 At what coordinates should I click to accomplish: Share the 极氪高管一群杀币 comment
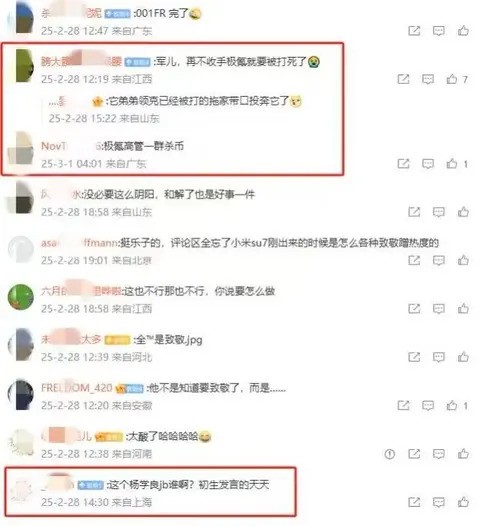pos(403,164)
